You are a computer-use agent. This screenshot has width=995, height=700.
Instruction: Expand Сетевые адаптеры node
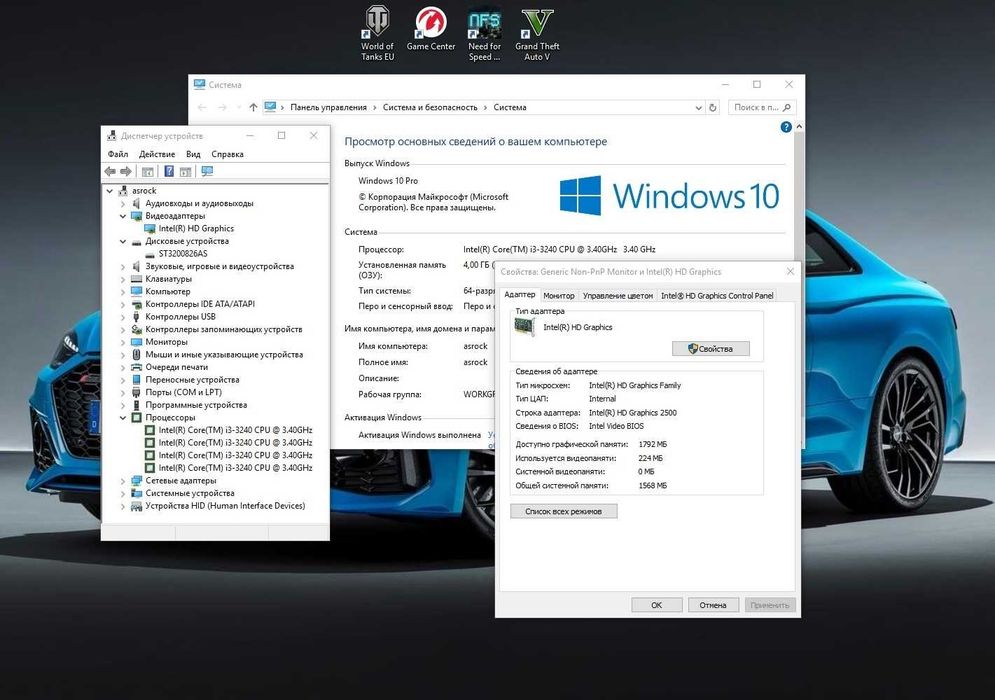122,481
